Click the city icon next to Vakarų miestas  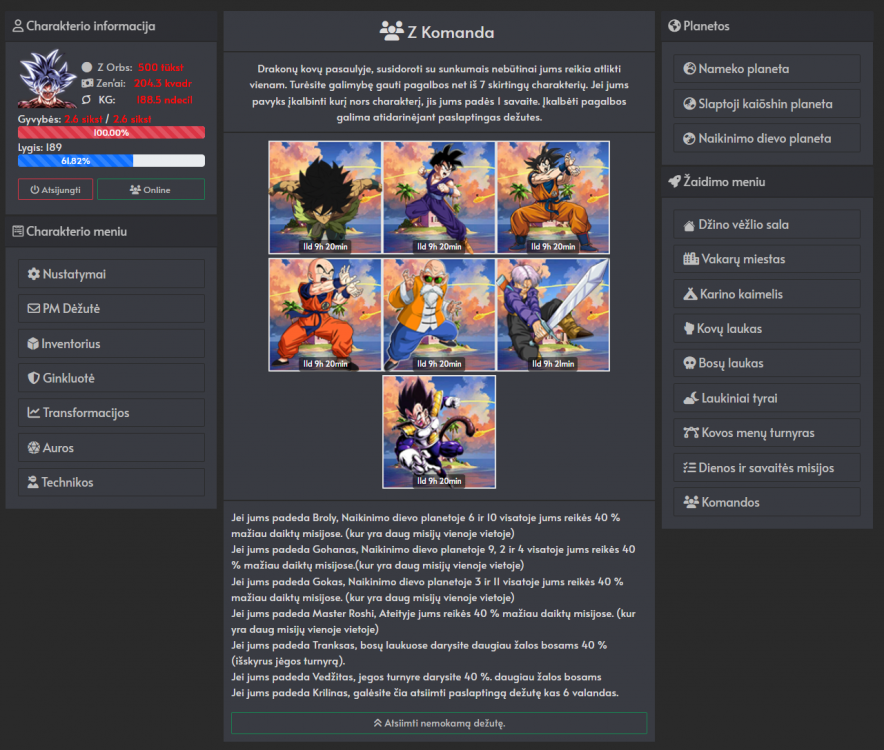coord(690,259)
